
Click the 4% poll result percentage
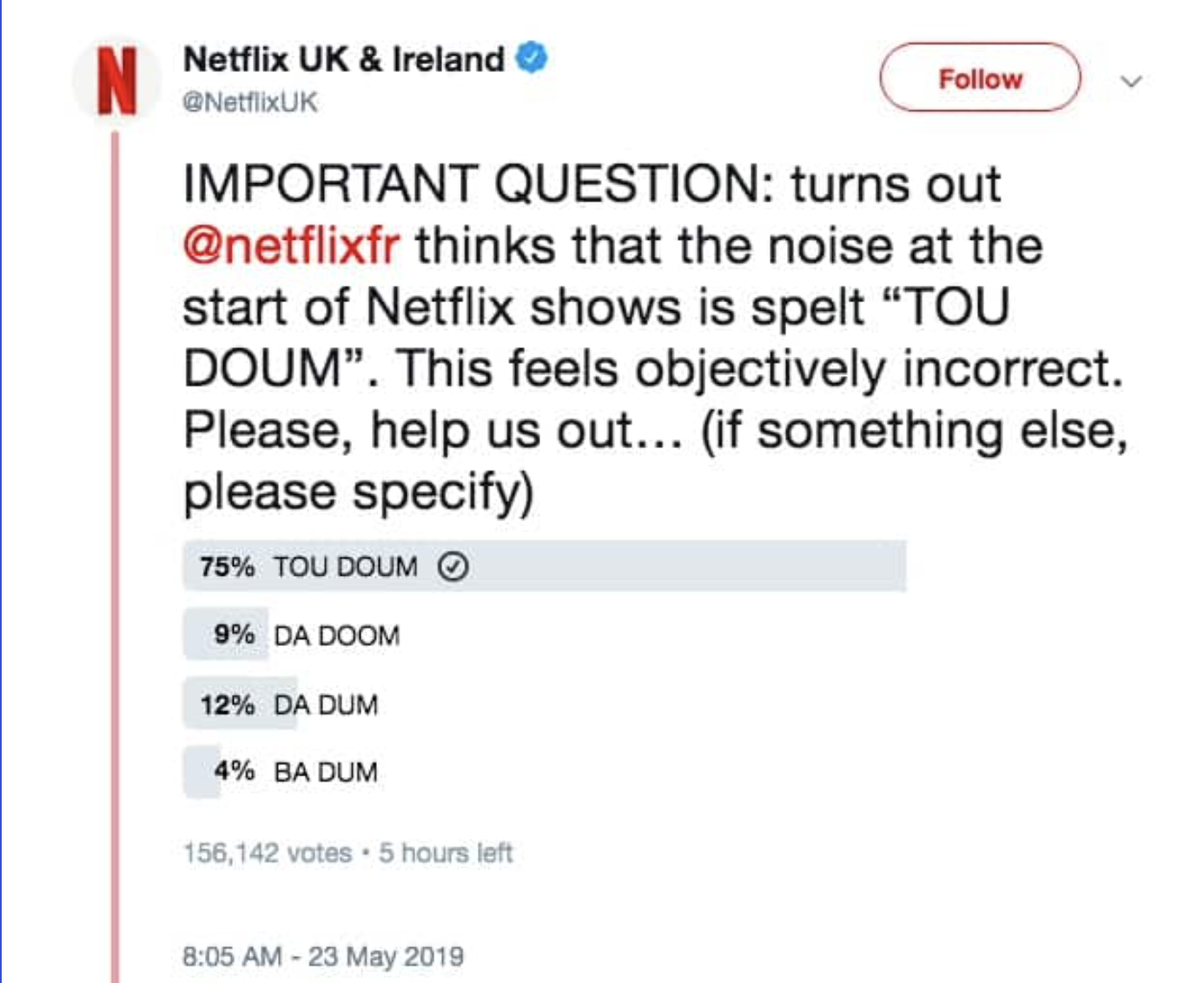pyautogui.click(x=234, y=771)
